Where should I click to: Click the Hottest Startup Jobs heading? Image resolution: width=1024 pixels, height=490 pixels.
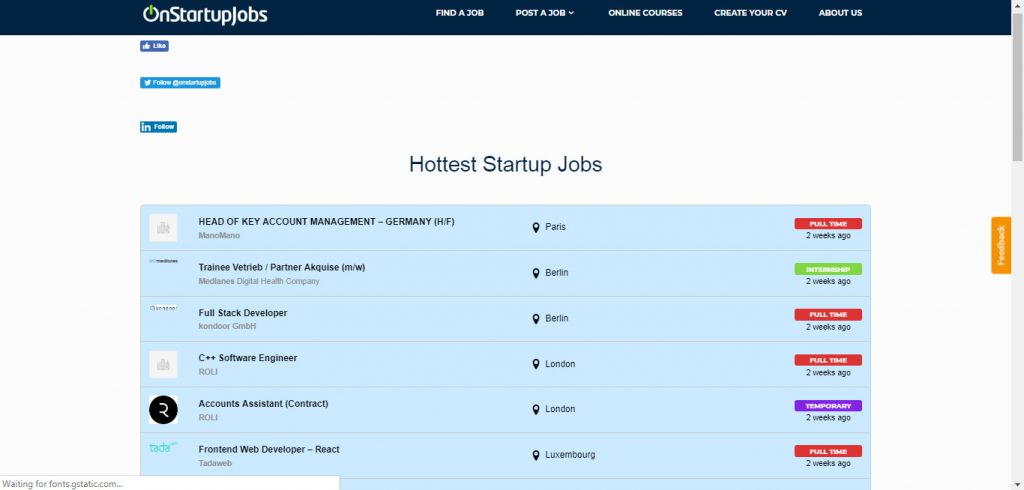(x=505, y=164)
